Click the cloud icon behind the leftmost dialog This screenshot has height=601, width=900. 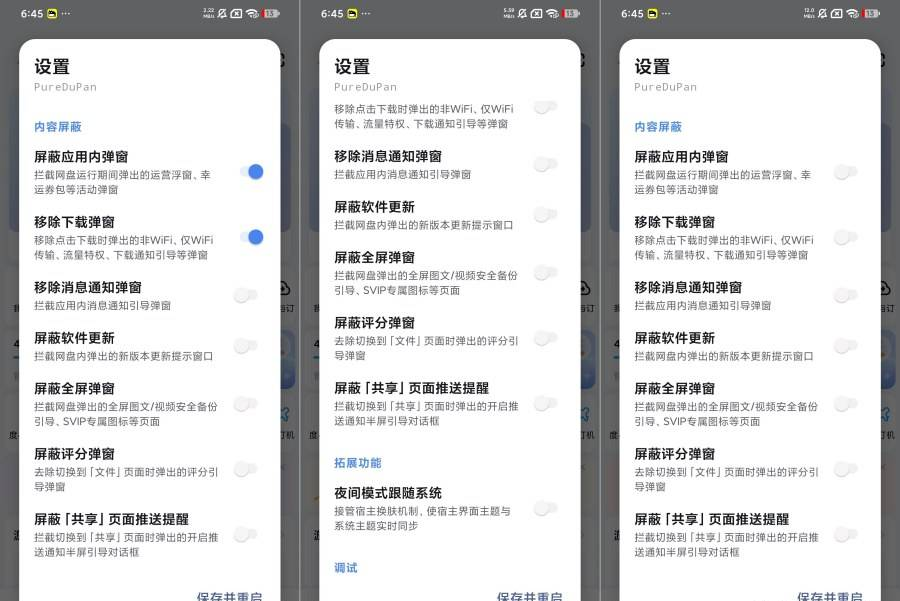coord(285,288)
